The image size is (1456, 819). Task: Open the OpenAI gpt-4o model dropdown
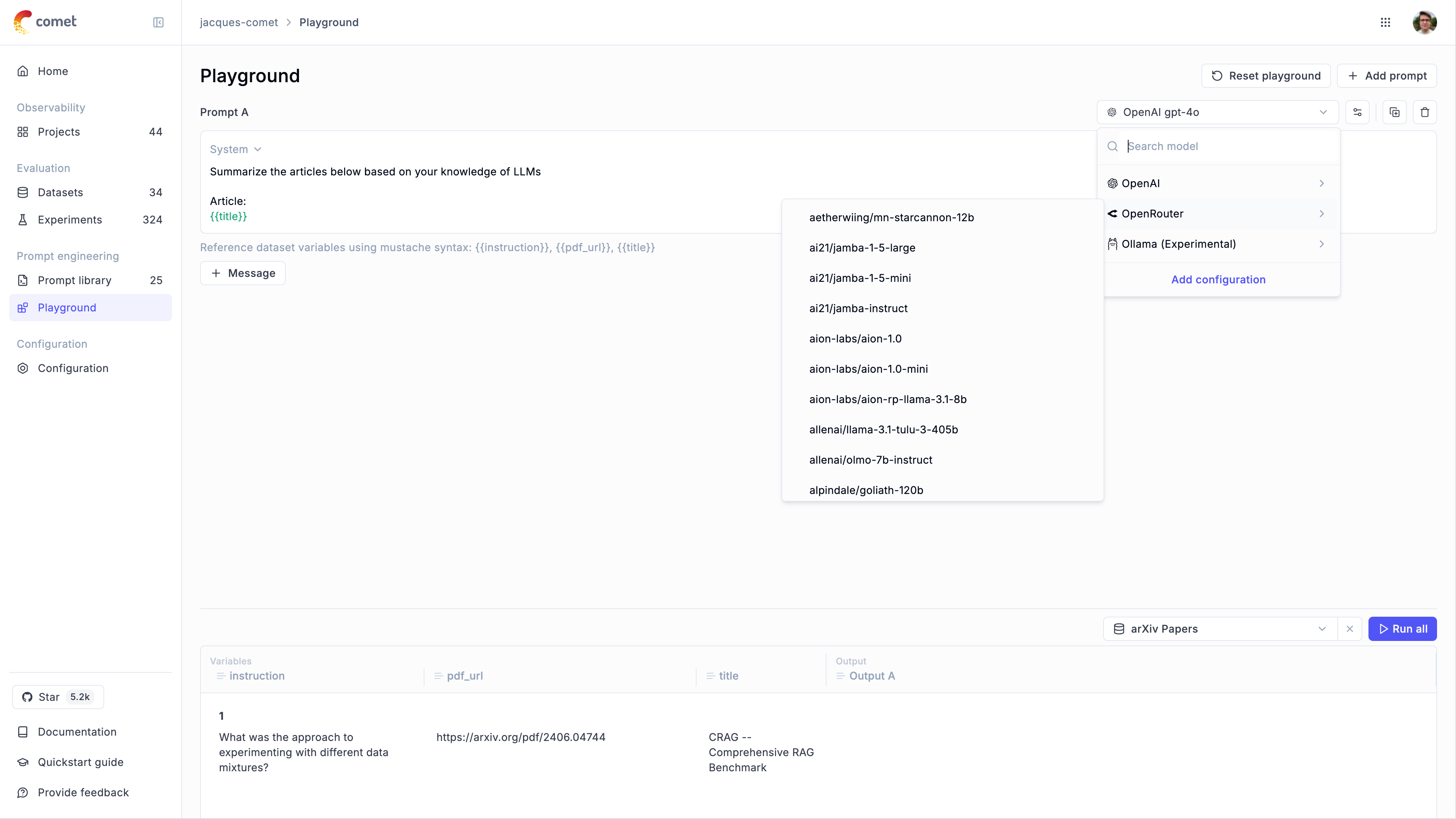click(x=1218, y=112)
